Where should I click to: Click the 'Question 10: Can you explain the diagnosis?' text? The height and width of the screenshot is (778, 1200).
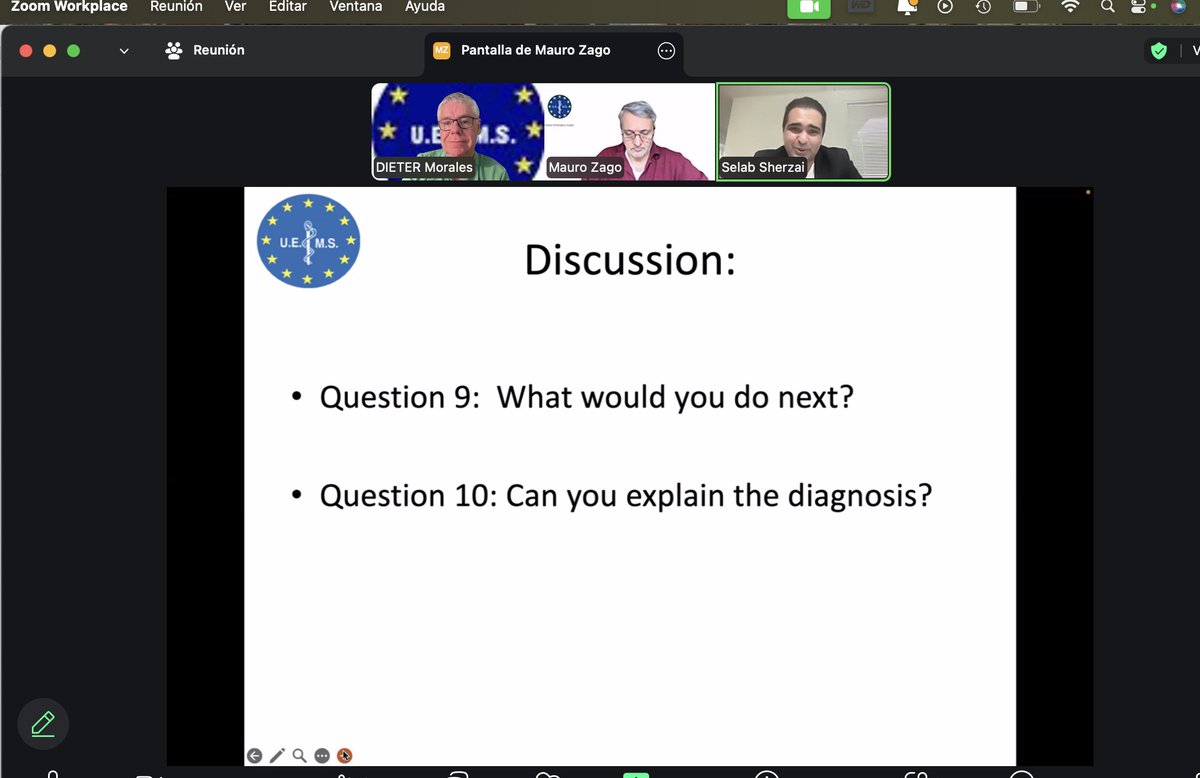(626, 495)
